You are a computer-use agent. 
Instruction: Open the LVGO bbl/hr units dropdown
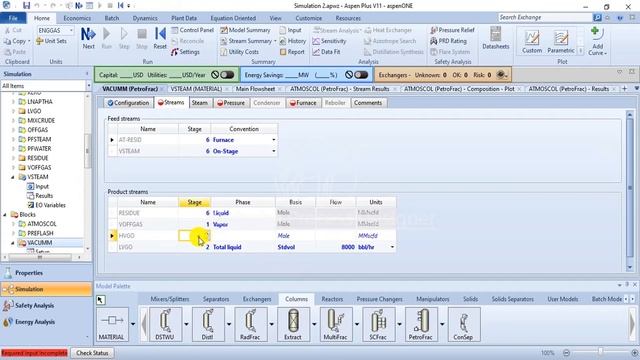[392, 247]
